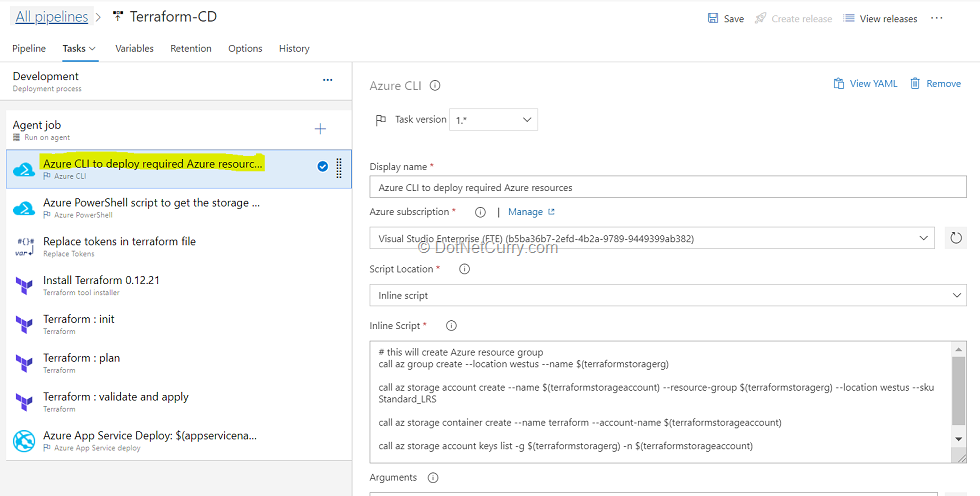This screenshot has width=980, height=496.
Task: Click the Inline Script scrollbar thumb
Action: click(x=958, y=390)
